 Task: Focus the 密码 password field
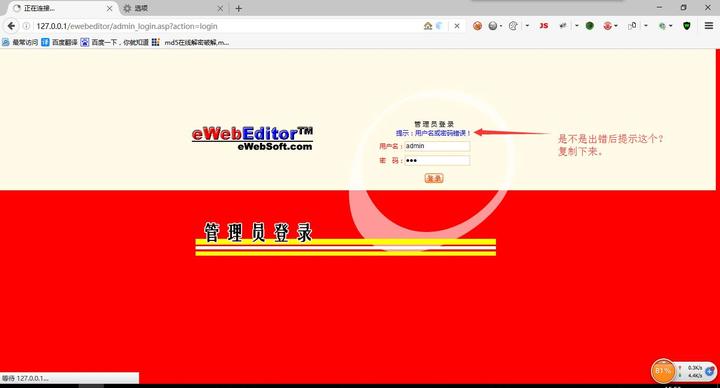click(437, 160)
